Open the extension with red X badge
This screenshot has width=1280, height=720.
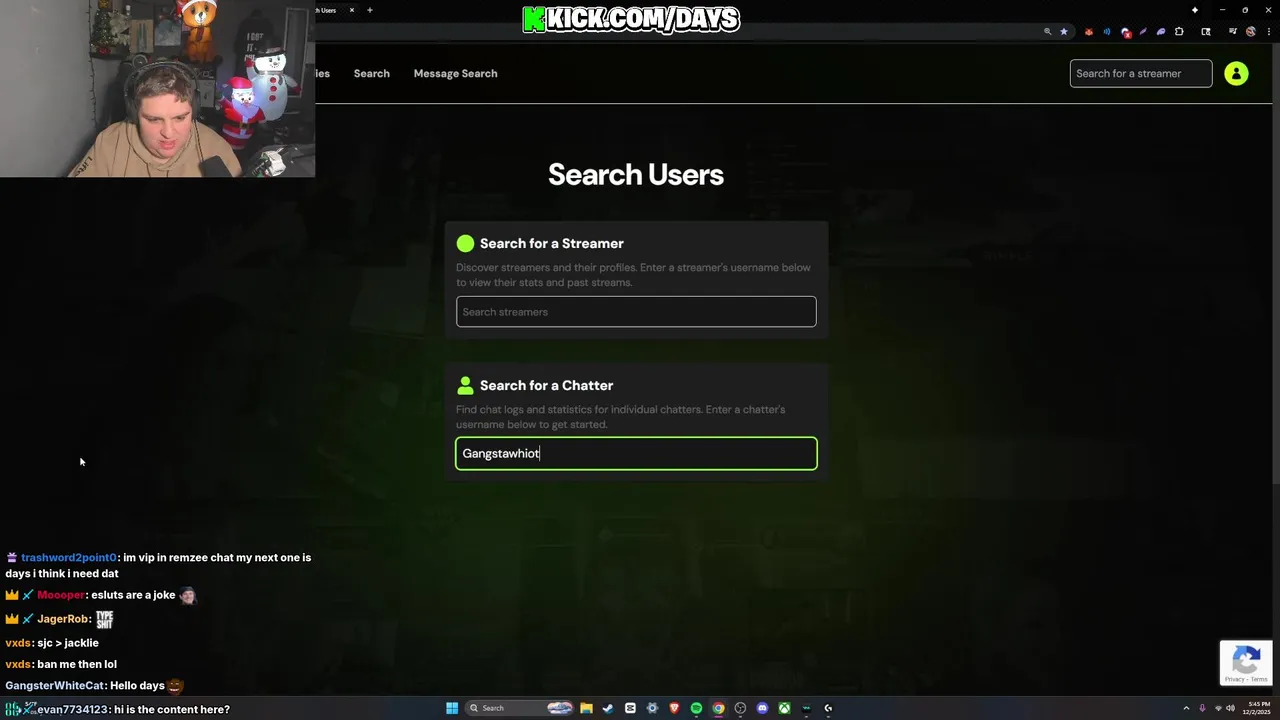coord(1126,32)
